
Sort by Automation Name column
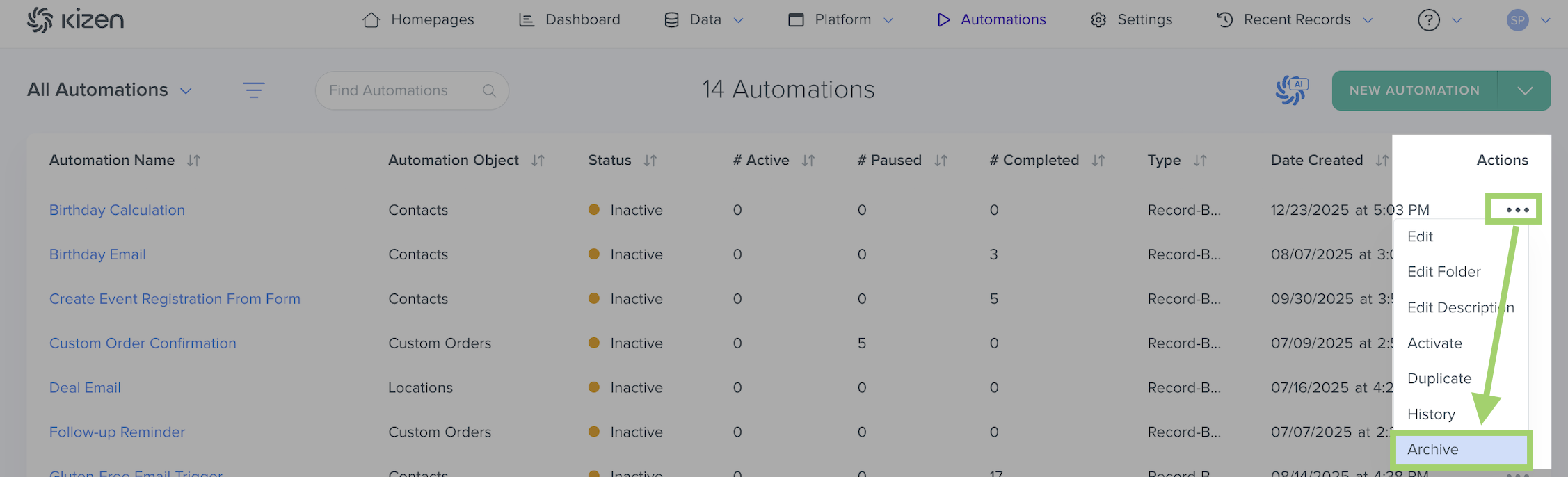coord(193,161)
